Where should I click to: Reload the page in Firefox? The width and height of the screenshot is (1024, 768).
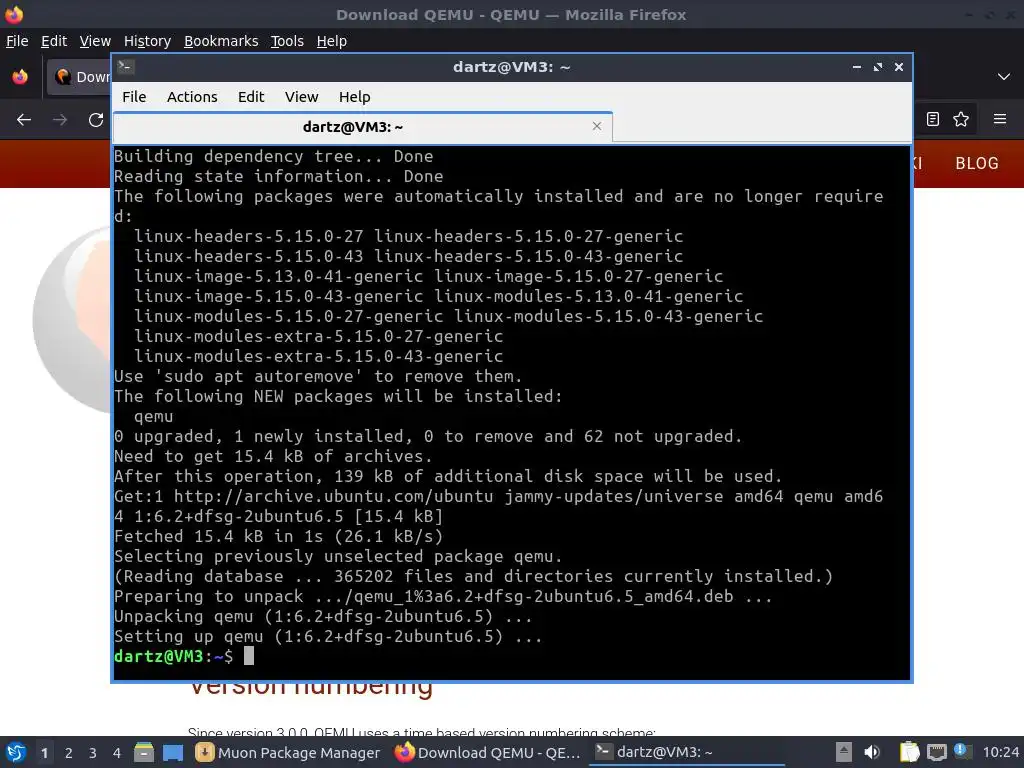(x=96, y=120)
